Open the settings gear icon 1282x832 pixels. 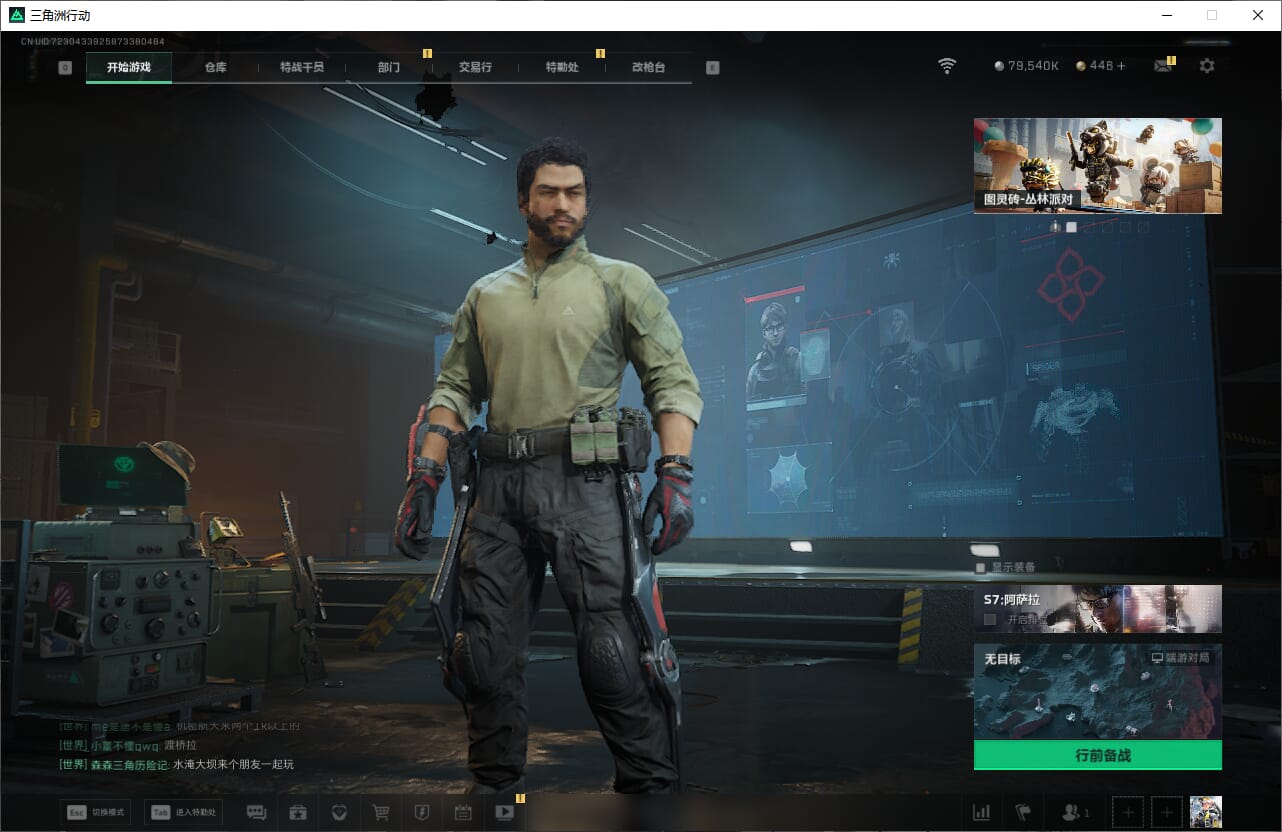click(1207, 66)
